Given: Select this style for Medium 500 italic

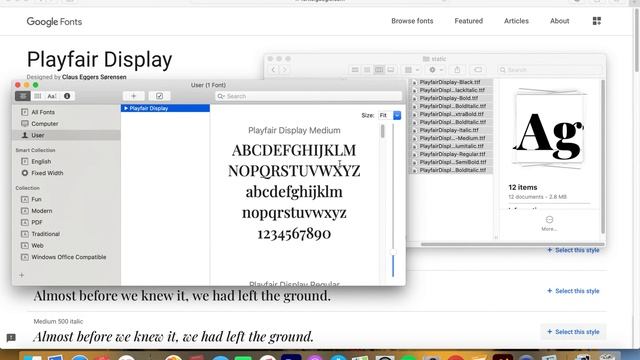Looking at the screenshot, I should click(x=573, y=332).
